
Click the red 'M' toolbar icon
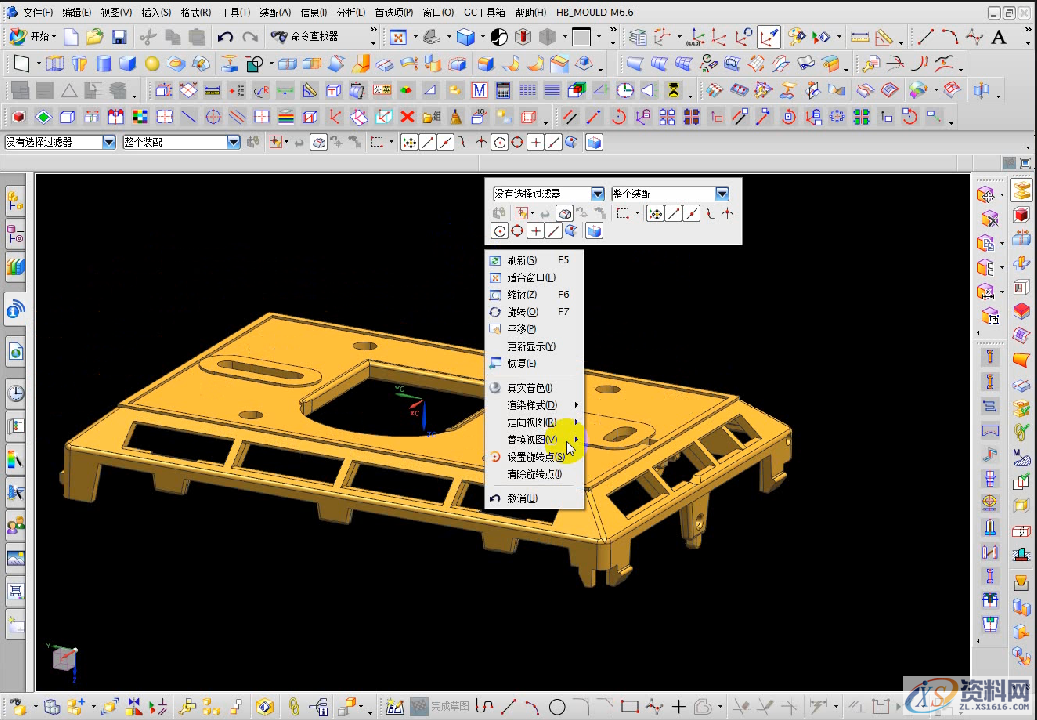tap(479, 90)
